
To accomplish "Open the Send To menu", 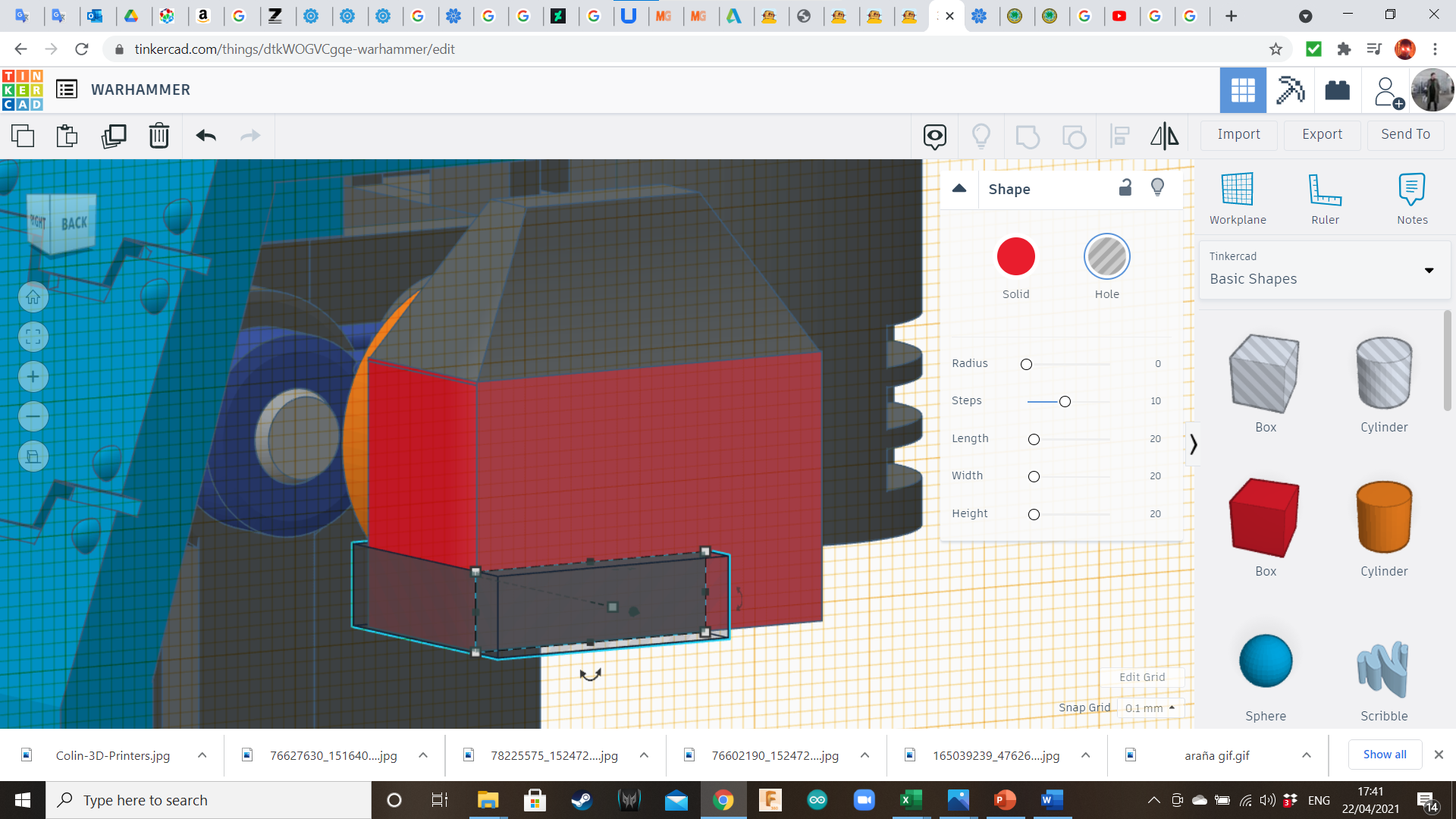I will (1405, 134).
